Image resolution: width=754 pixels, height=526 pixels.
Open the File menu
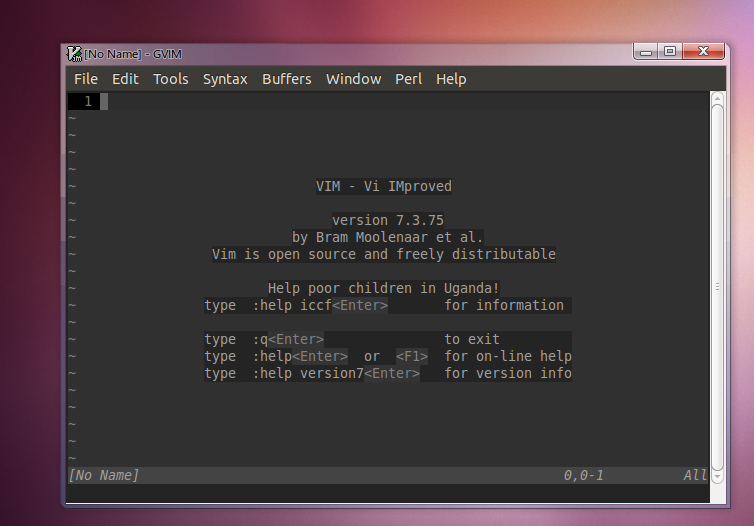pos(86,79)
